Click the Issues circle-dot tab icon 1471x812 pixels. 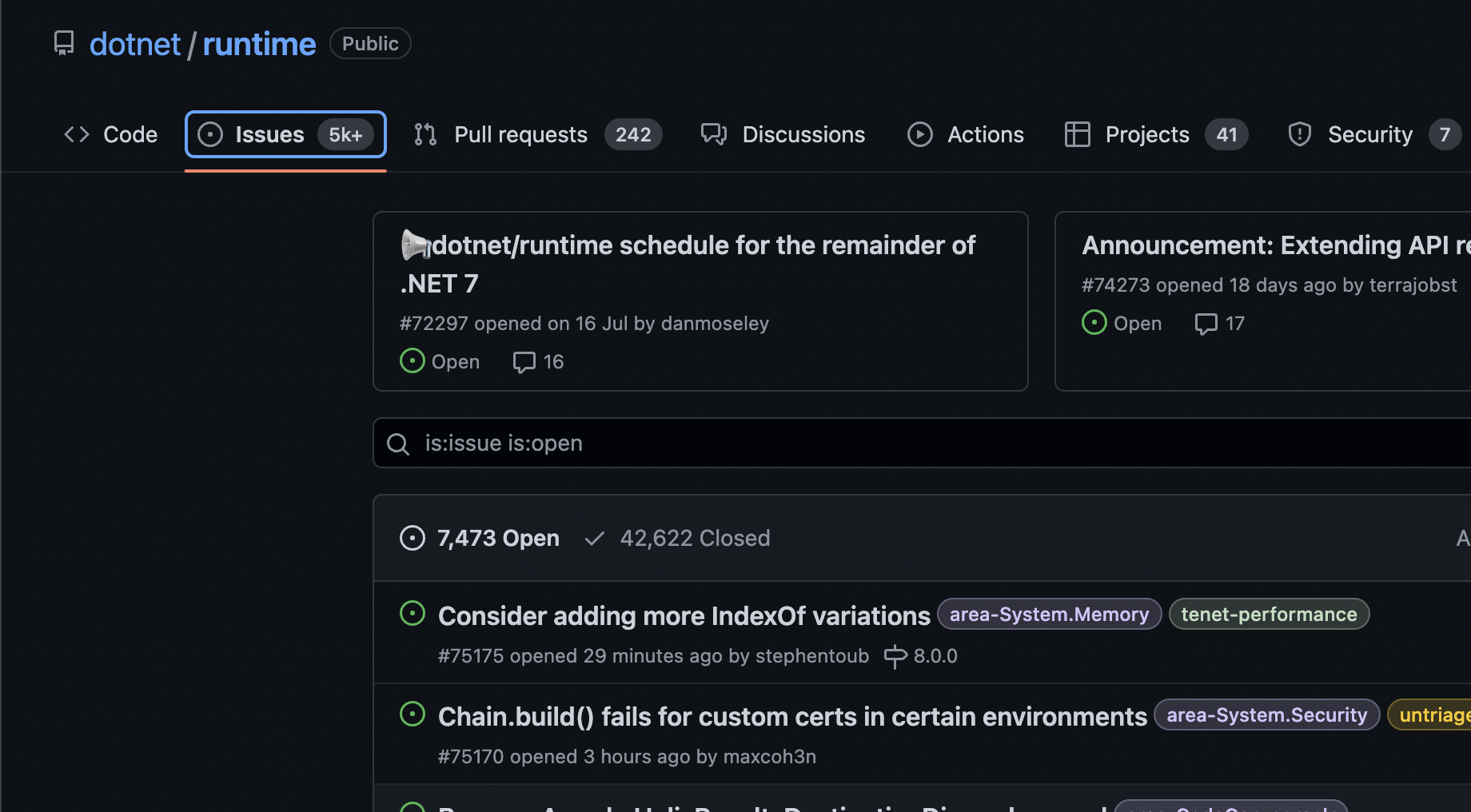[x=210, y=134]
